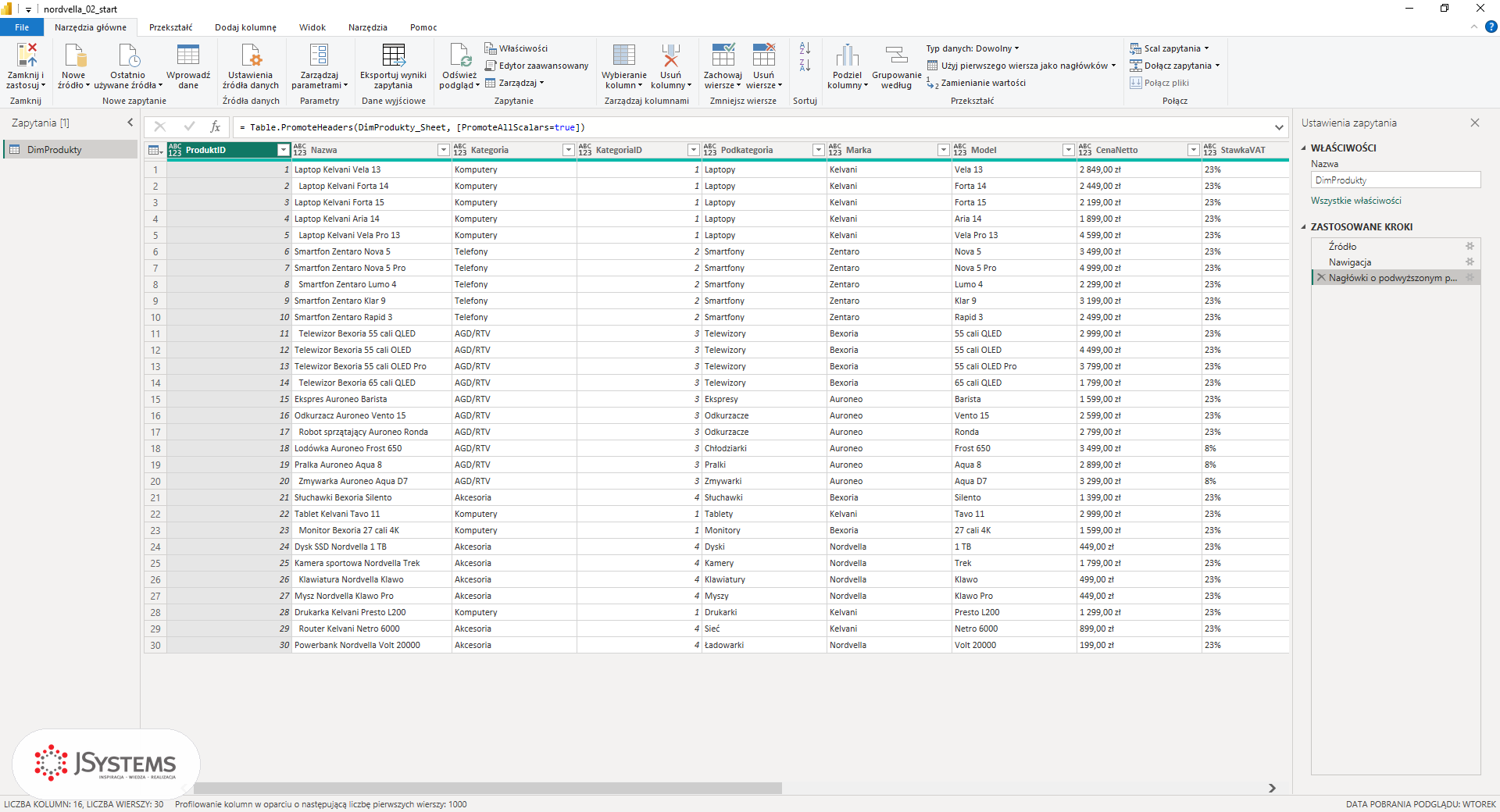Open Kategoria column filter dropdown
This screenshot has height=812, width=1500.
click(x=569, y=150)
